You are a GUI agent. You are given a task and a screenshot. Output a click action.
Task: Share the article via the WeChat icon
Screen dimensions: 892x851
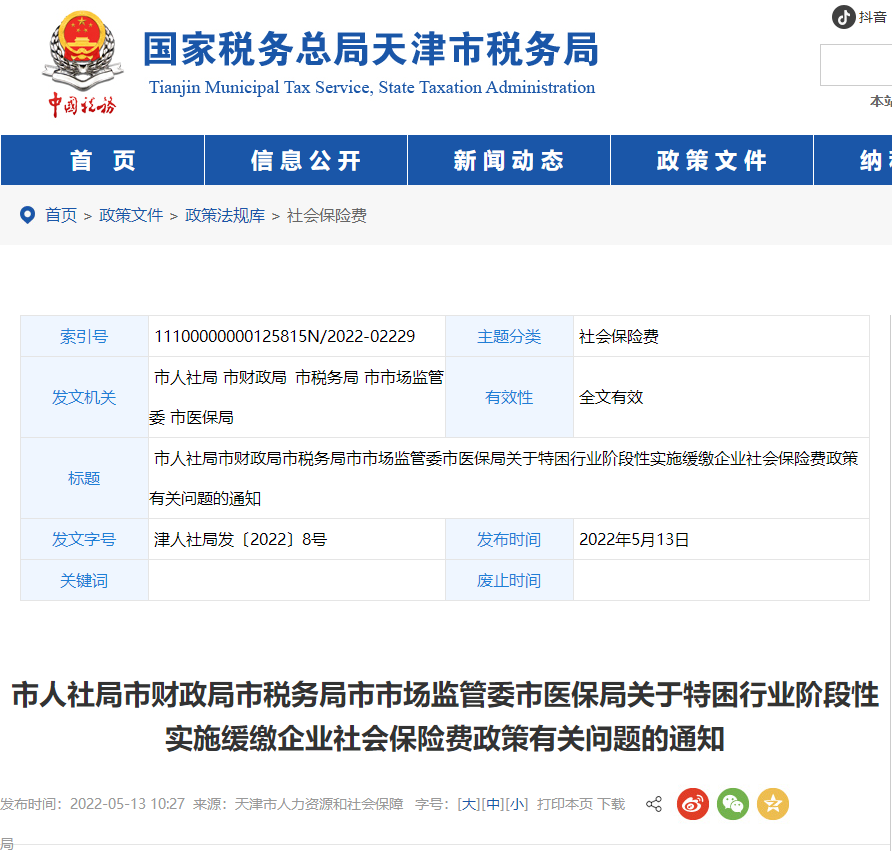pyautogui.click(x=732, y=804)
